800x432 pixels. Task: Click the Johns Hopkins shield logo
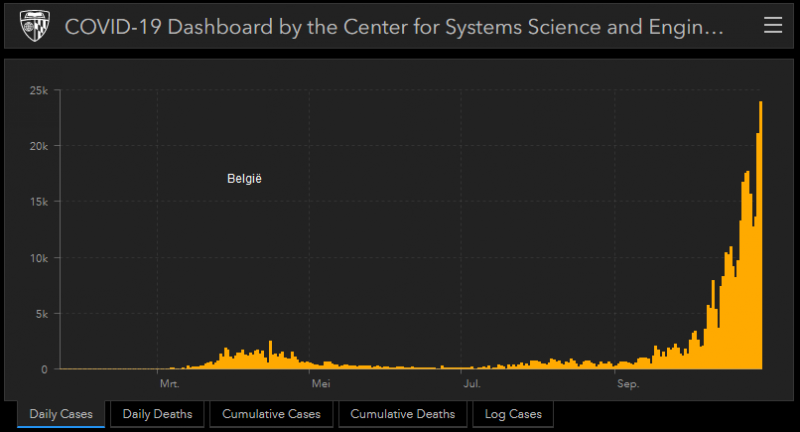click(x=34, y=25)
